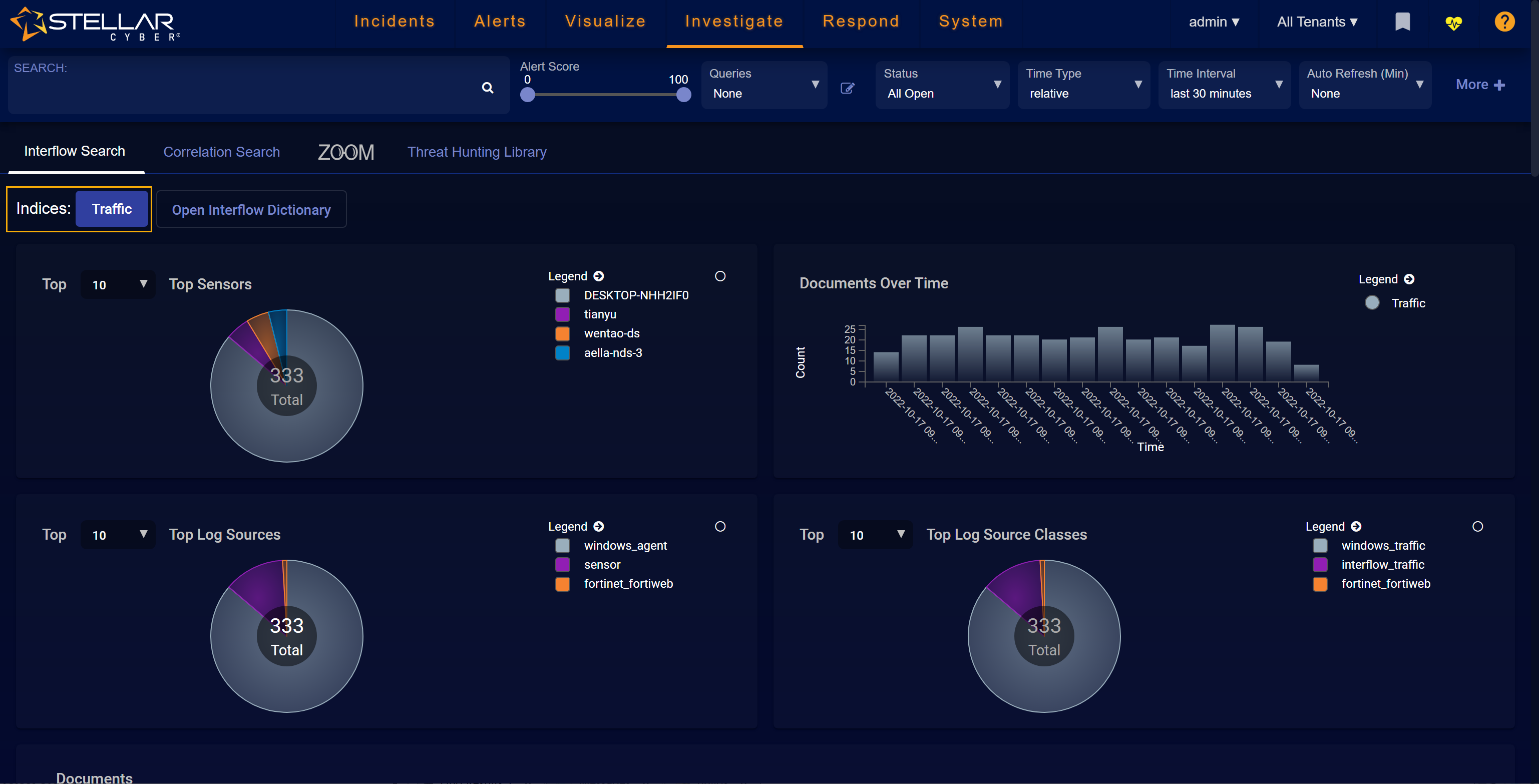The image size is (1539, 784).
Task: Open the Respond menu
Action: point(860,22)
